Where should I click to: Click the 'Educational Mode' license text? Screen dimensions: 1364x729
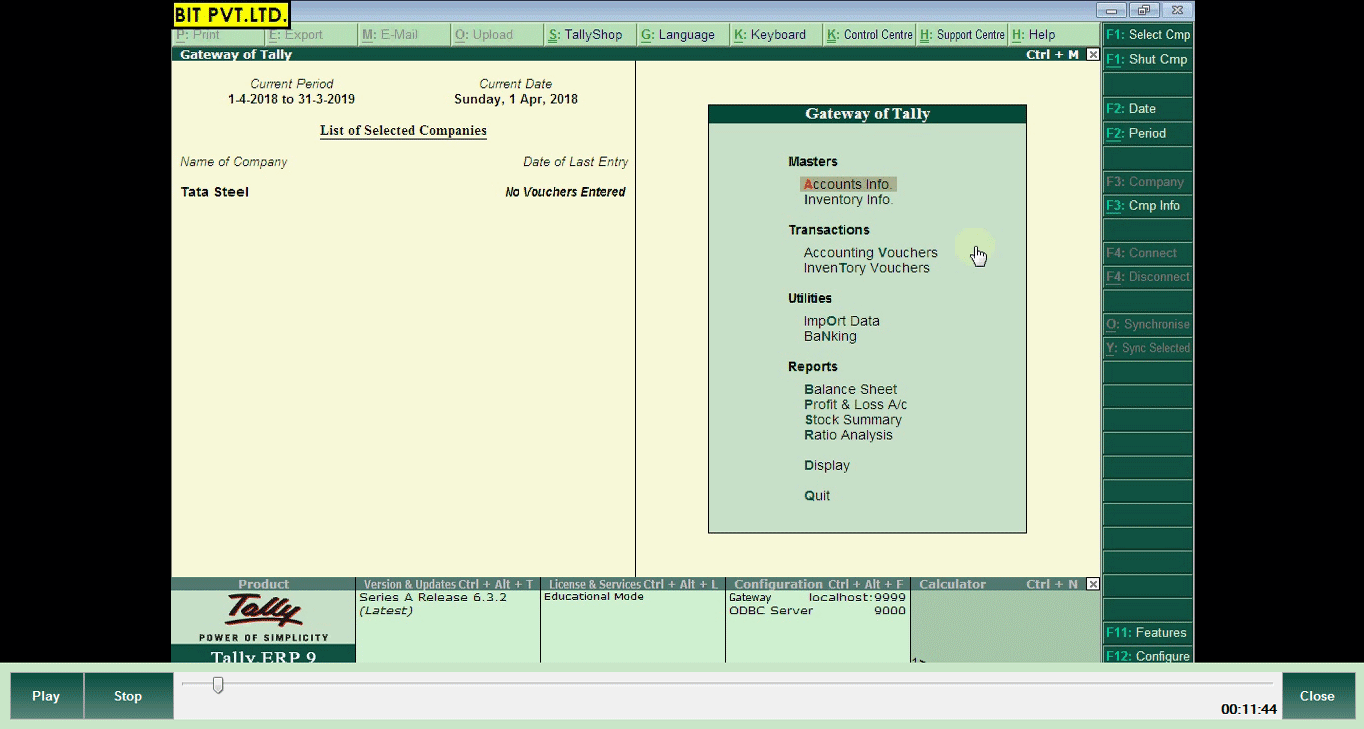pyautogui.click(x=594, y=597)
